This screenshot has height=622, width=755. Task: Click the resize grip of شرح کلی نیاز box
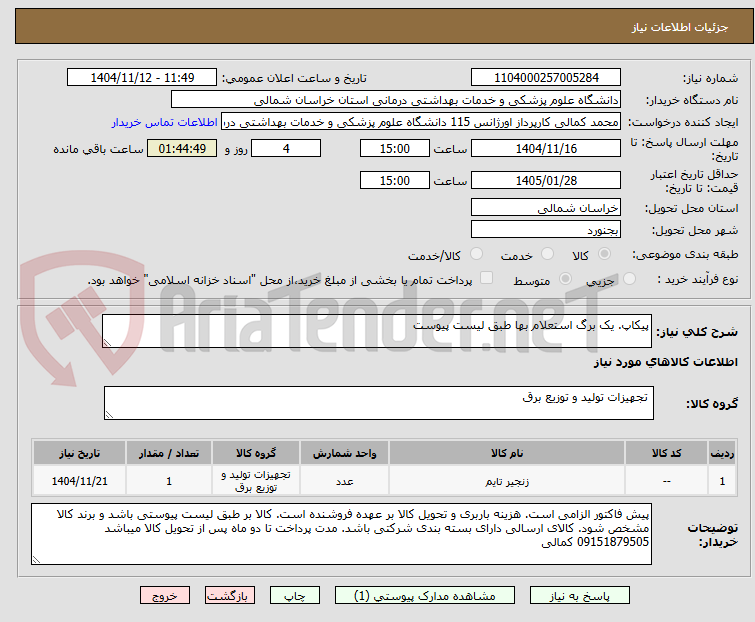click(107, 342)
